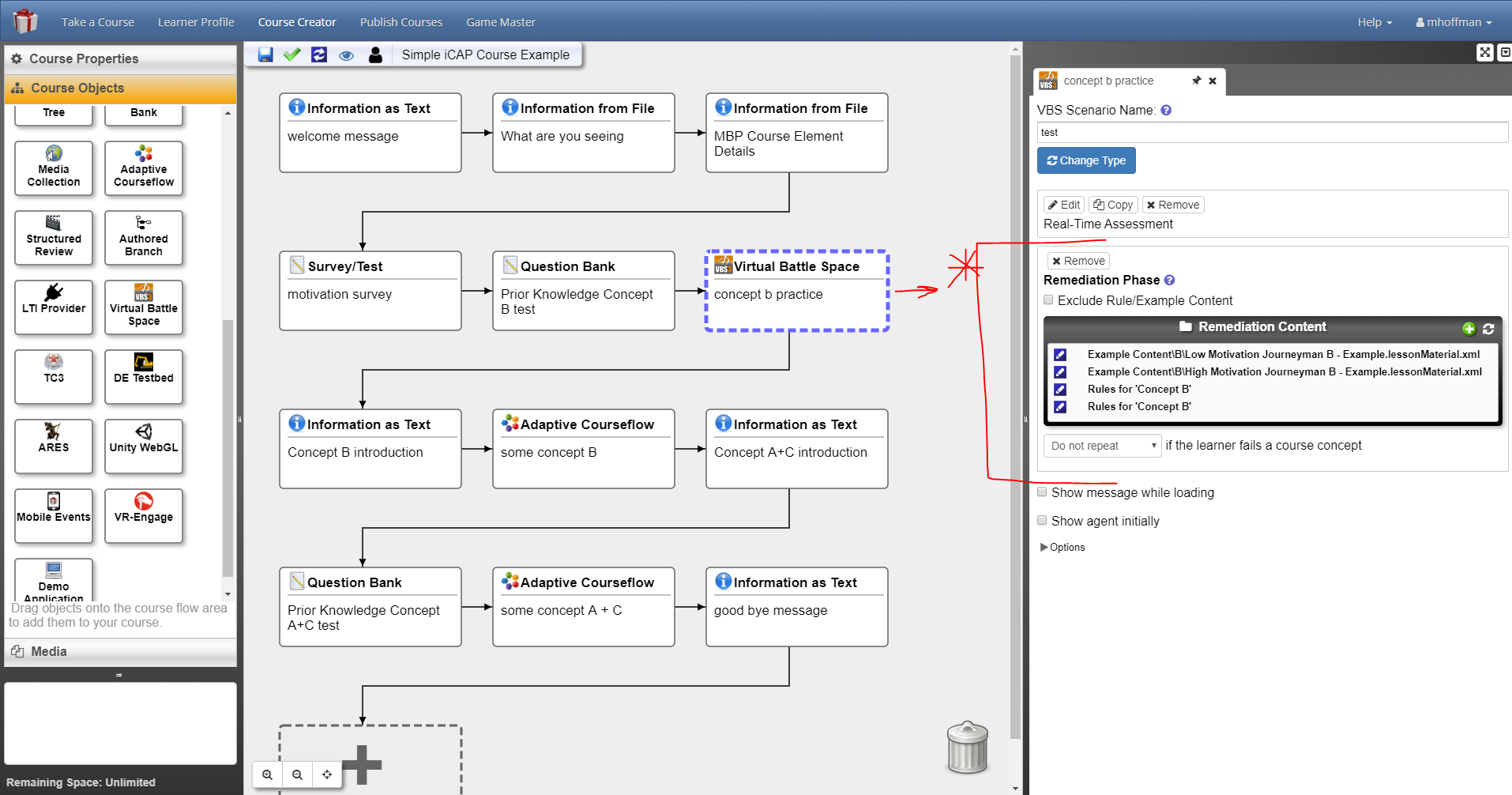Screen dimensions: 1512x795
Task: Enable Show agent initially checkbox
Action: tap(1042, 521)
